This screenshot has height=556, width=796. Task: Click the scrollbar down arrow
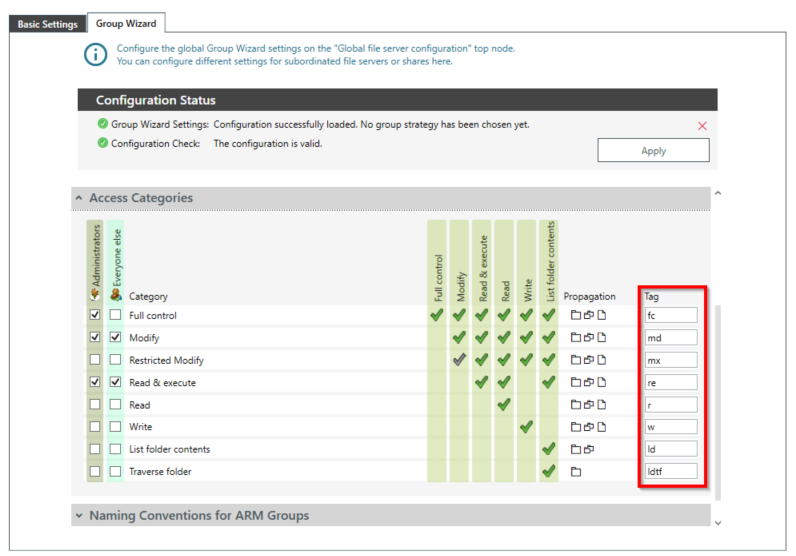pos(717,521)
